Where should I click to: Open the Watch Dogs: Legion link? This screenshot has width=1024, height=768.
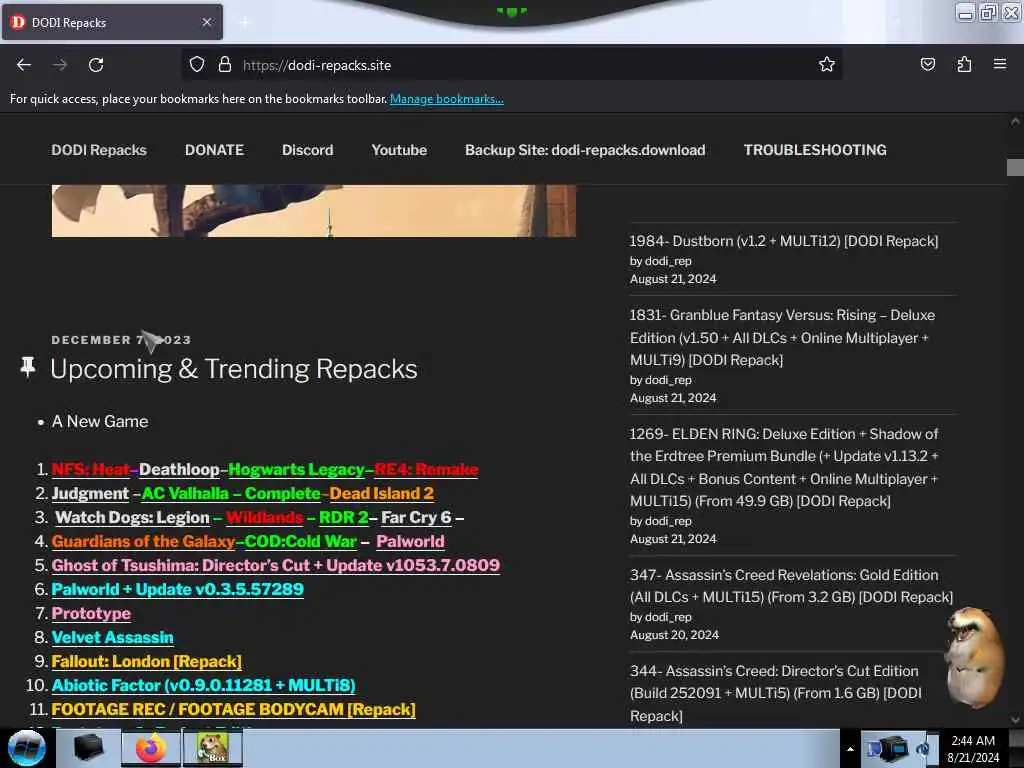point(133,518)
